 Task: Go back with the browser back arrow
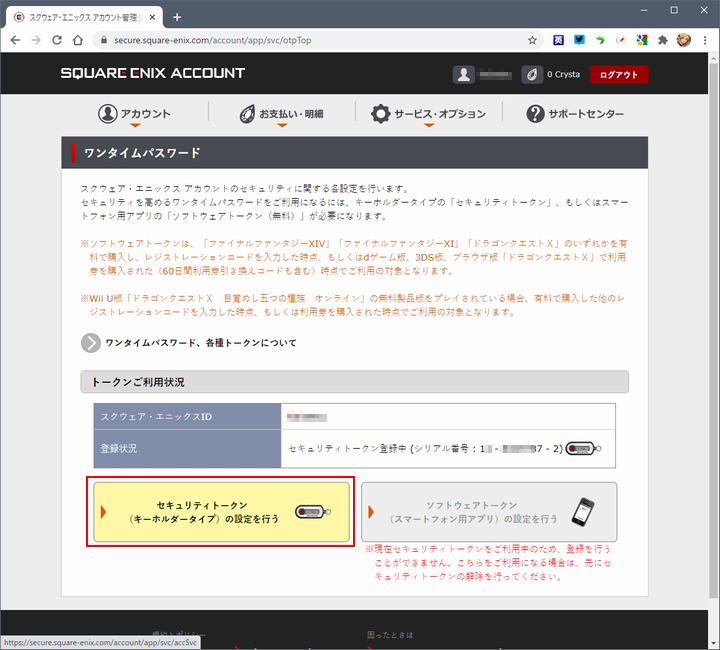[x=15, y=40]
